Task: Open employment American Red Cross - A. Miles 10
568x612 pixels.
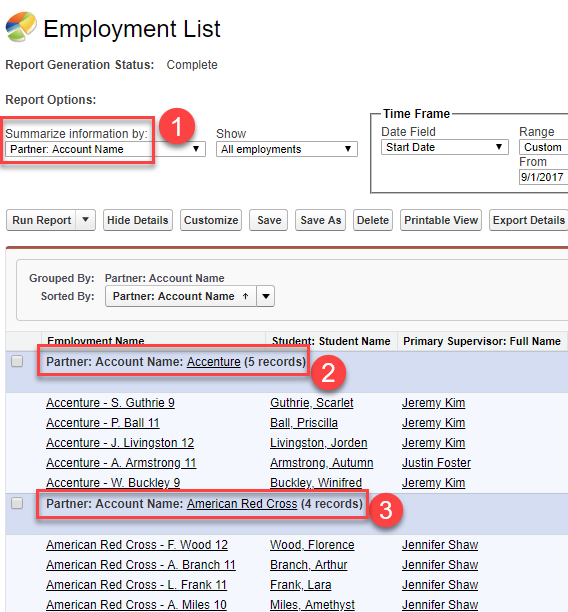Action: pyautogui.click(x=136, y=605)
